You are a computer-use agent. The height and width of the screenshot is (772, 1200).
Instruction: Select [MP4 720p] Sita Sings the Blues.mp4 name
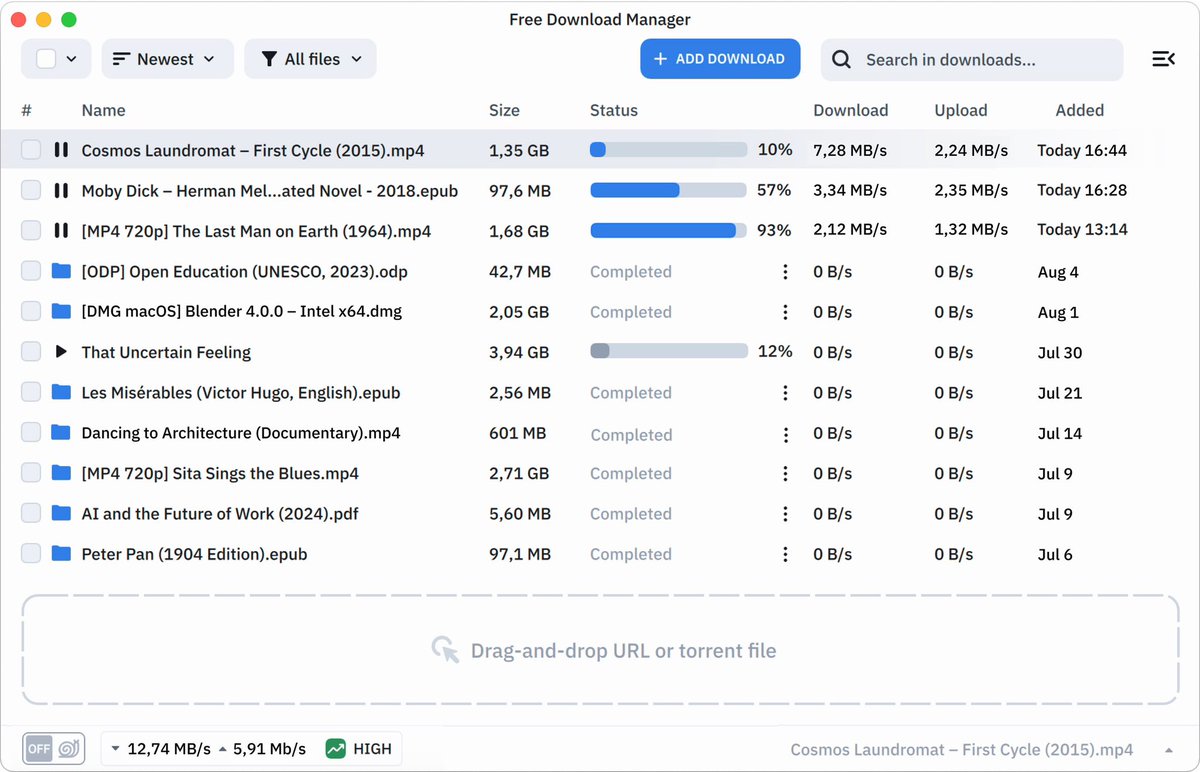pos(220,473)
